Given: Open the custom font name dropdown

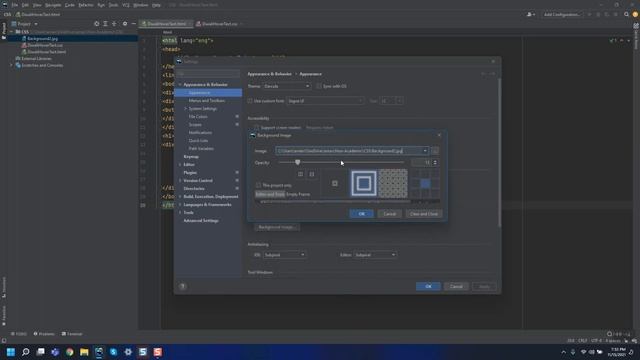Looking at the screenshot, I should [325, 101].
